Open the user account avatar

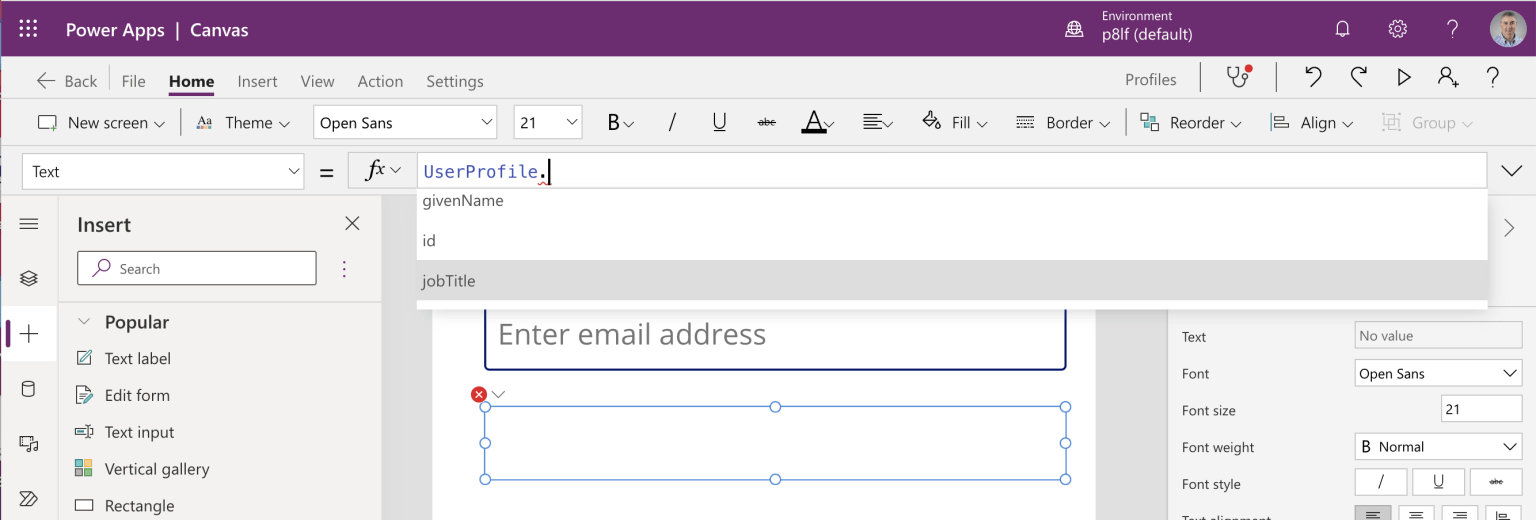pyautogui.click(x=1508, y=29)
